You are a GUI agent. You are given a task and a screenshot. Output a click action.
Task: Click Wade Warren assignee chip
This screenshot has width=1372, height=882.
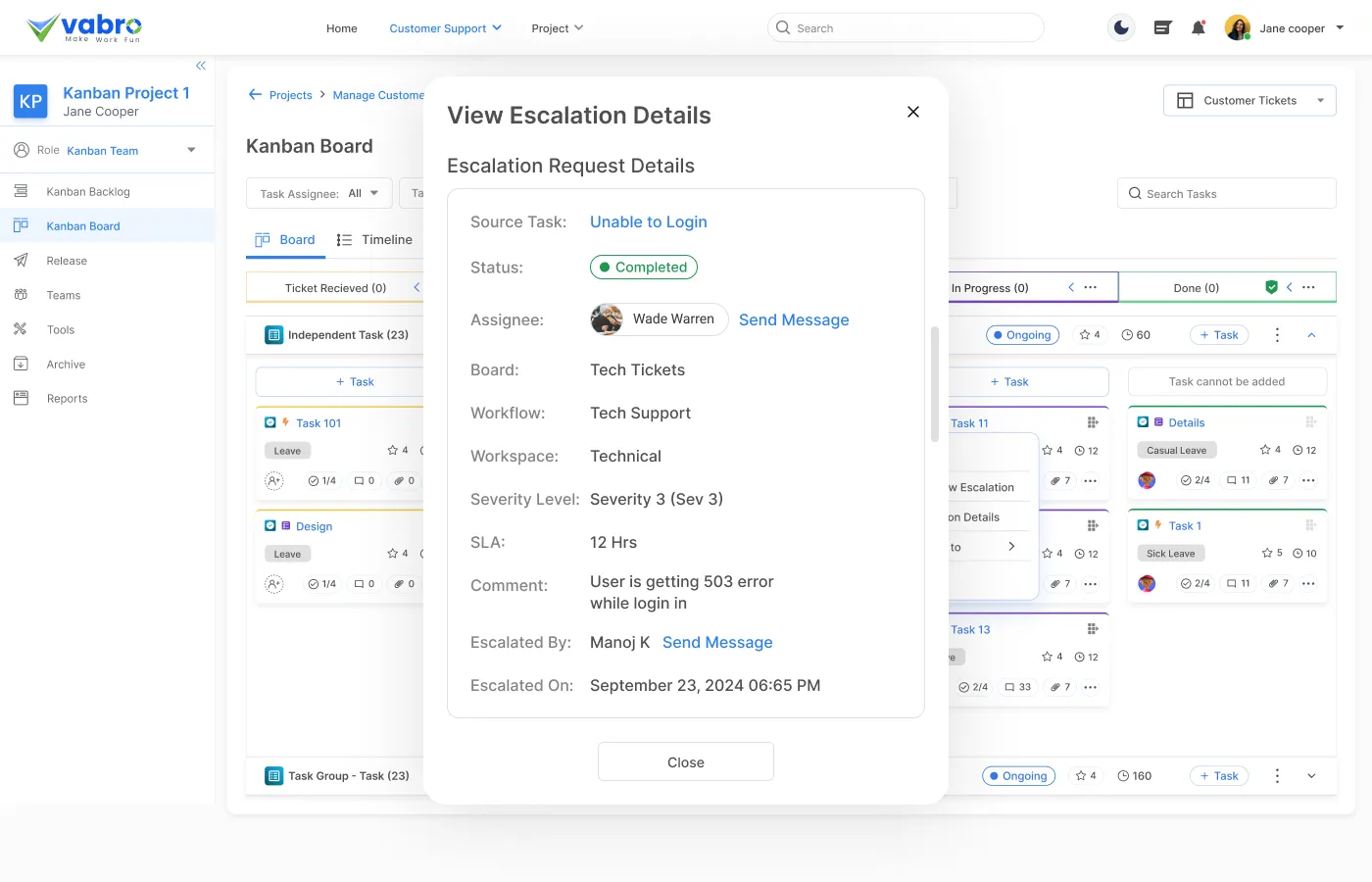(x=659, y=319)
